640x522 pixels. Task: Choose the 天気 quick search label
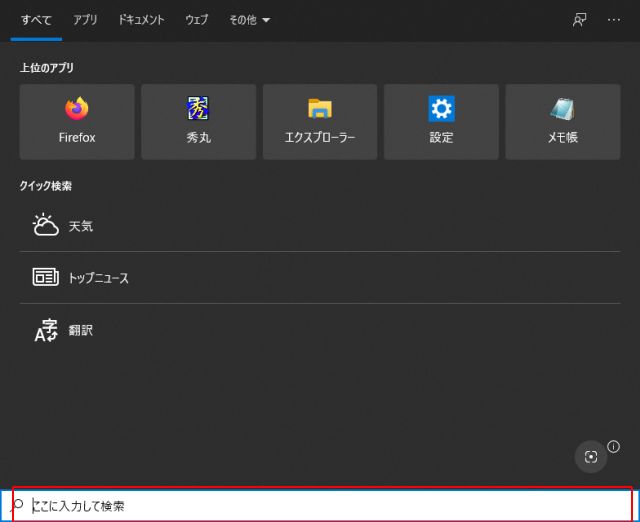point(81,226)
